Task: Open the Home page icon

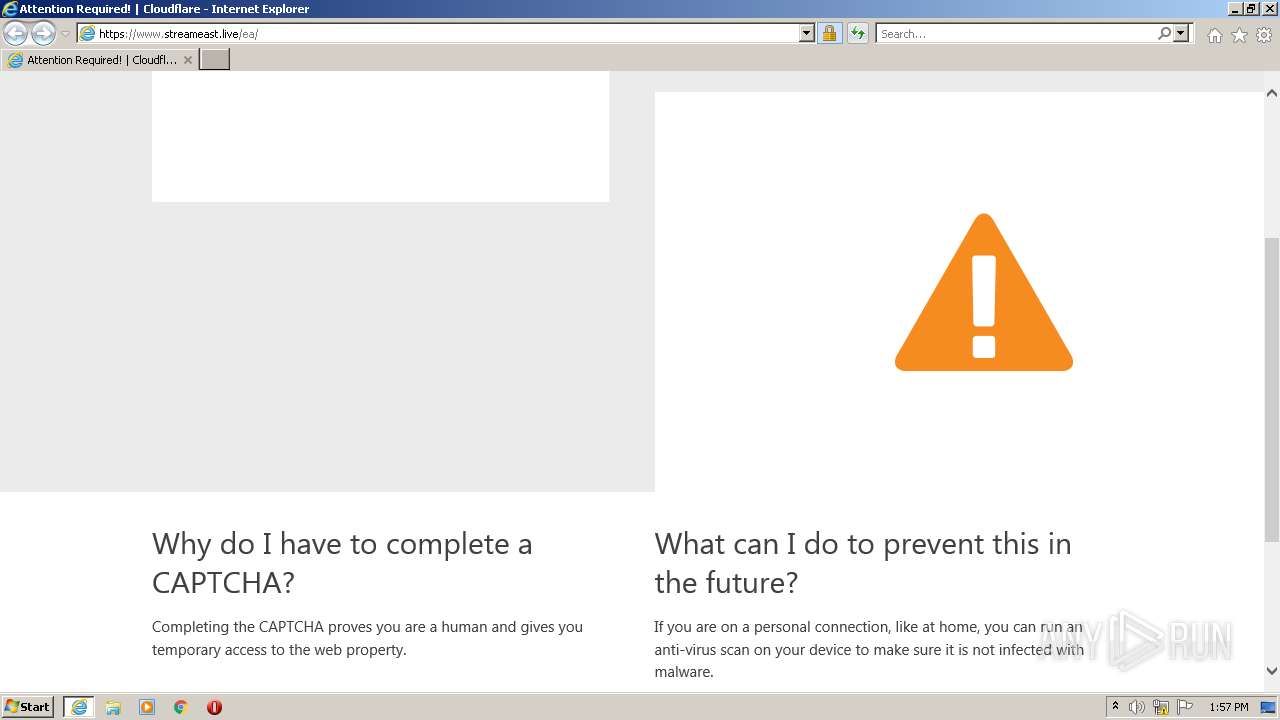Action: 1214,35
